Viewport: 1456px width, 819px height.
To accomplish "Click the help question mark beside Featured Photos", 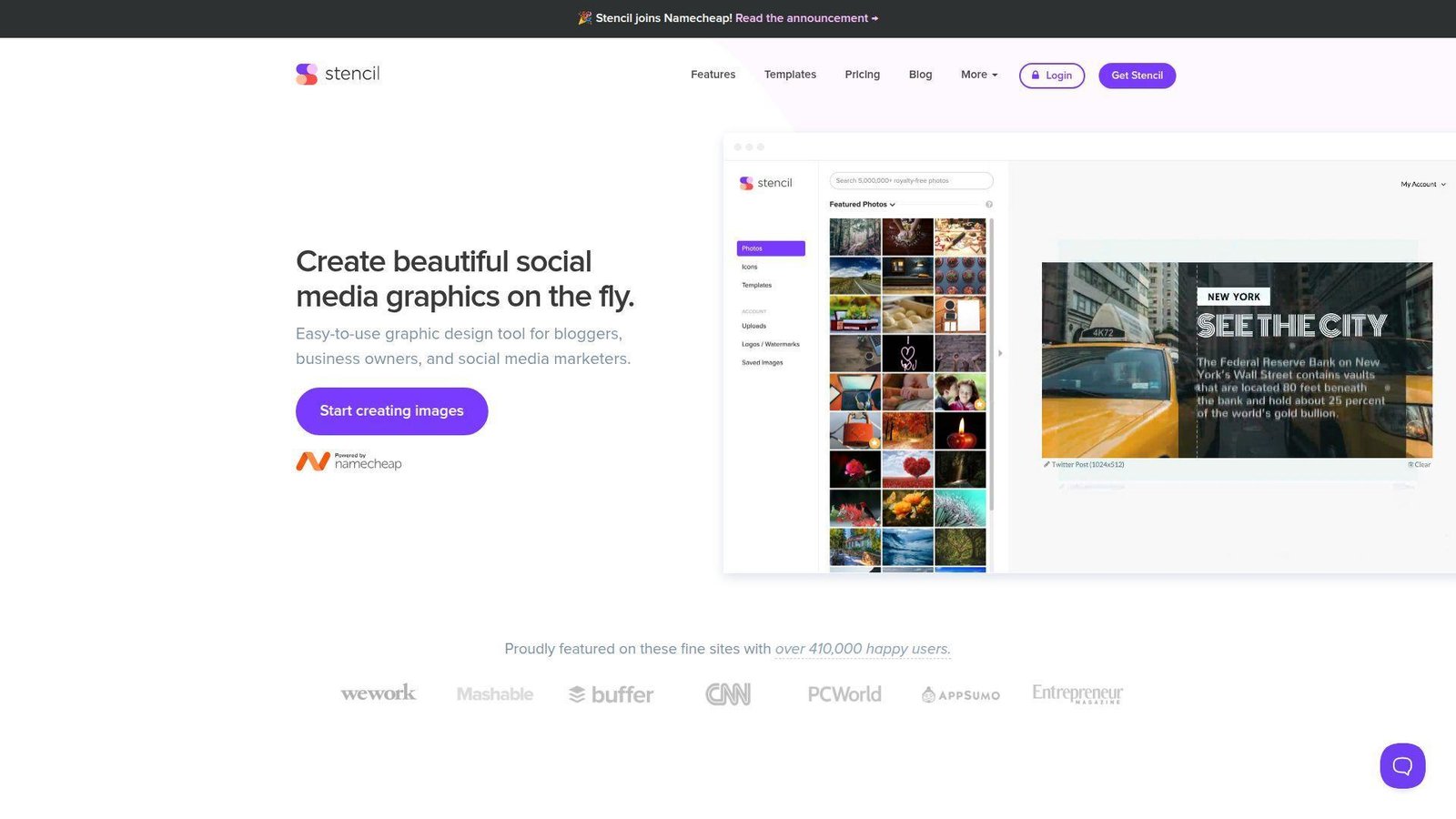I will click(x=989, y=205).
